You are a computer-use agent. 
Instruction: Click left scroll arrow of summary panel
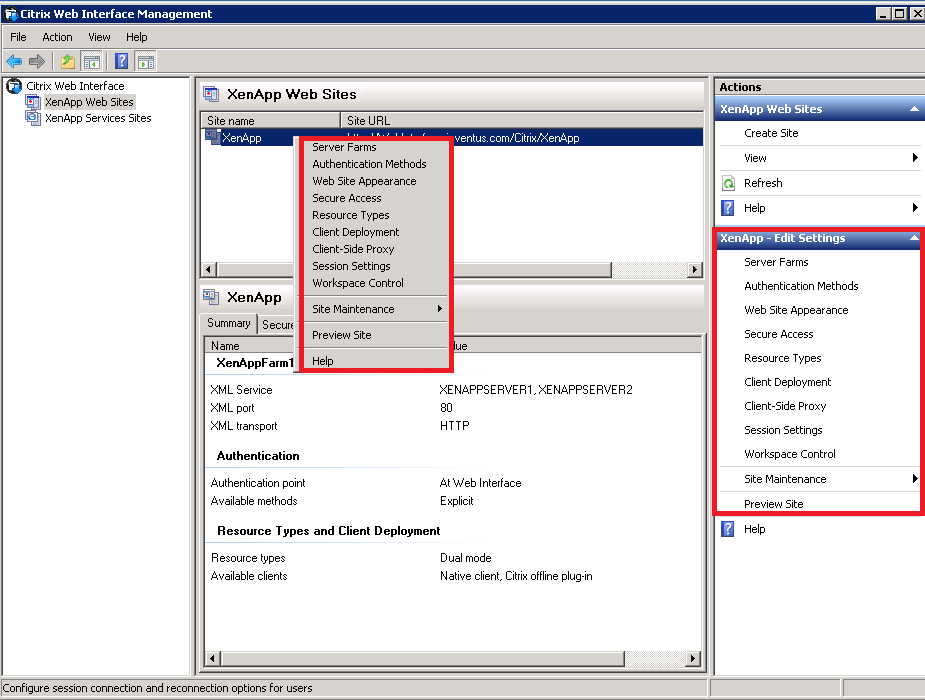[x=212, y=659]
